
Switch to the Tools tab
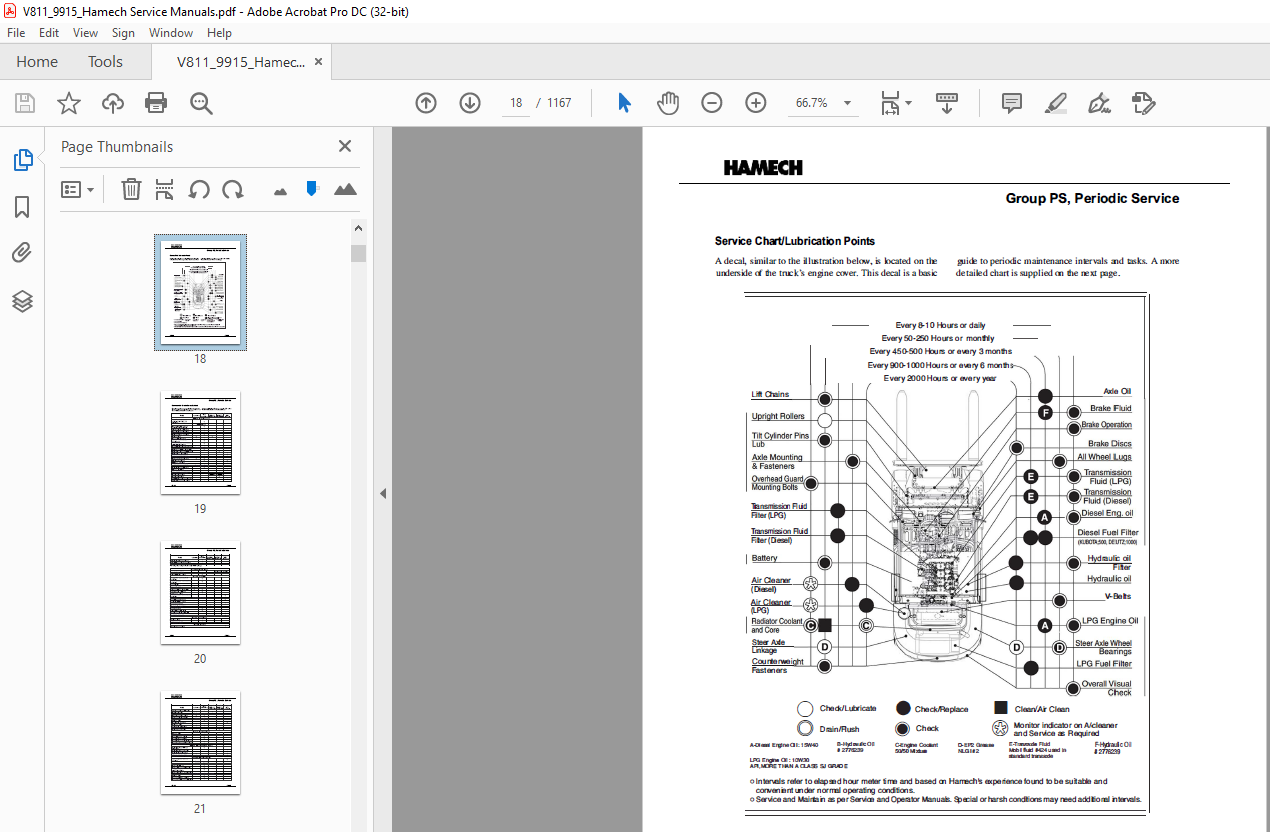click(x=105, y=62)
